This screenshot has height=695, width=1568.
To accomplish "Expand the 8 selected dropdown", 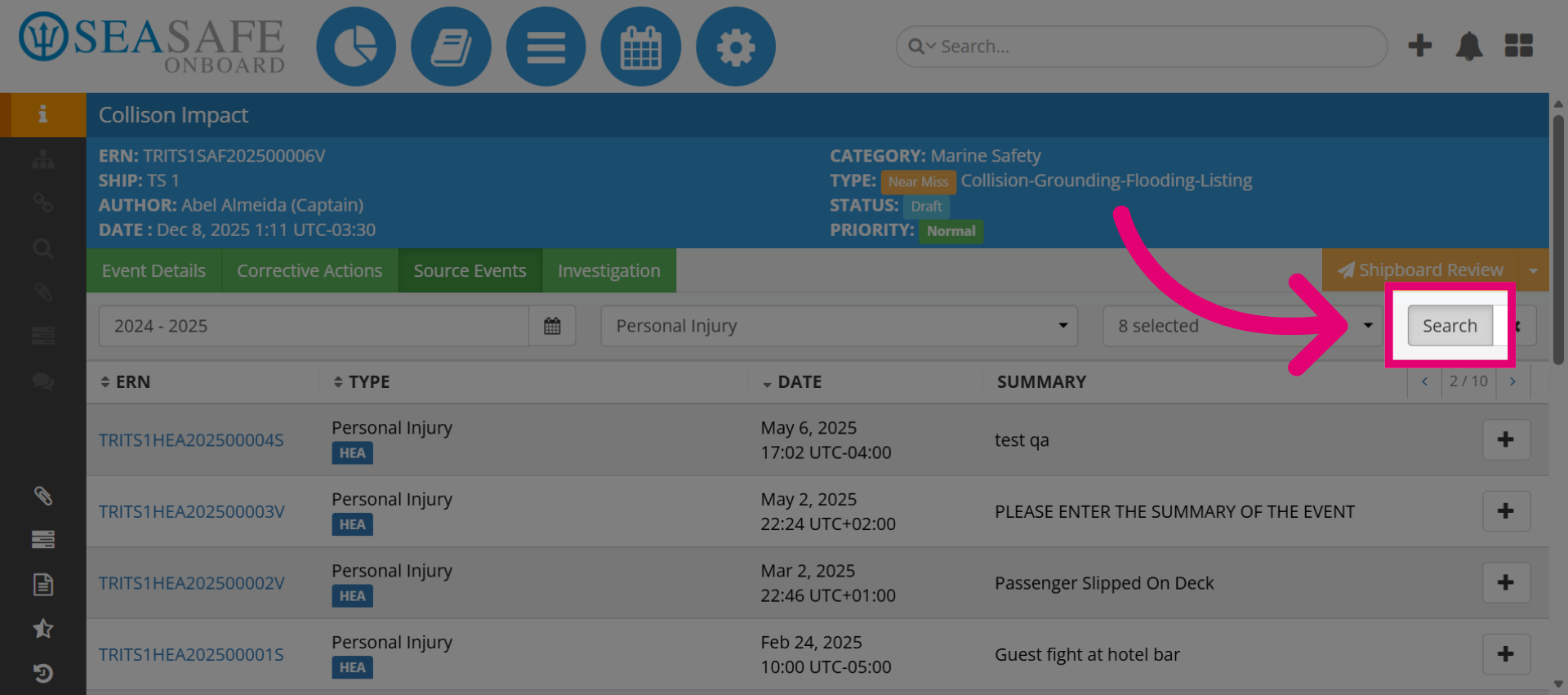I will click(1241, 326).
